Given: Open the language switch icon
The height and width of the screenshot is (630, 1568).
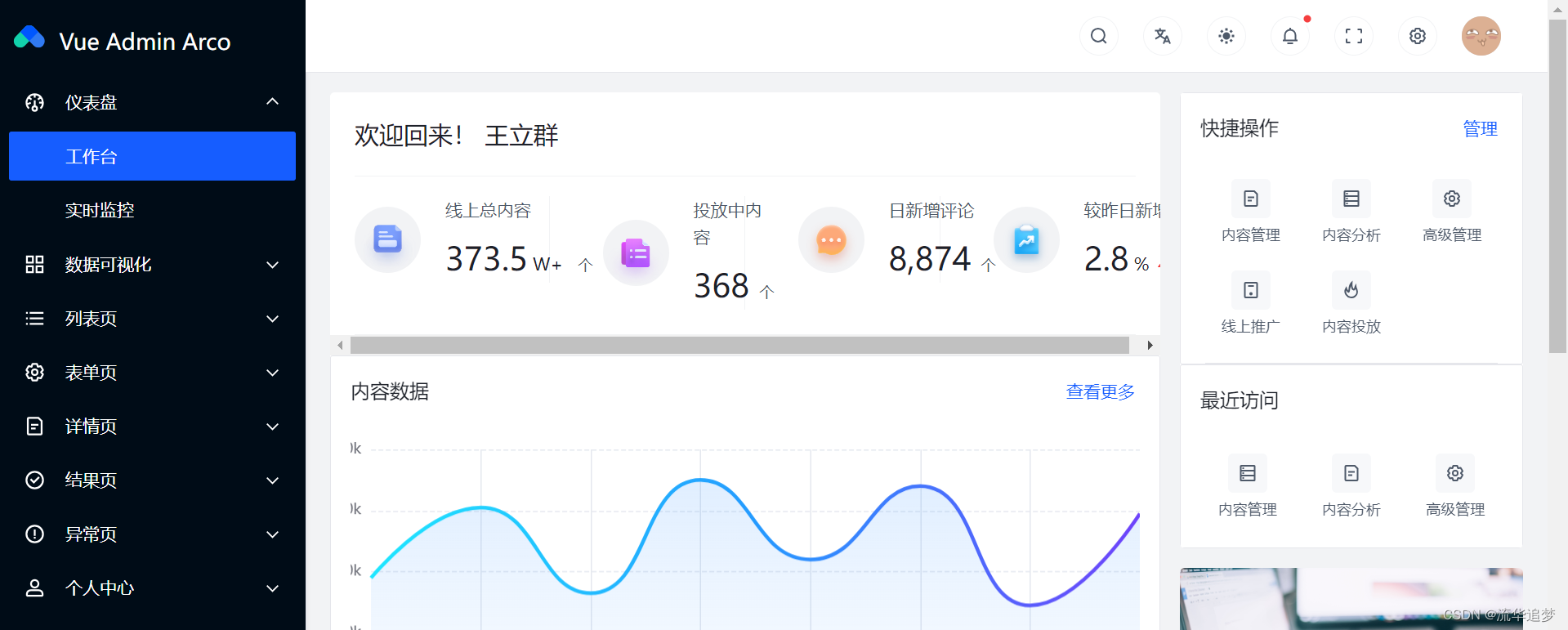Looking at the screenshot, I should coord(1163,36).
